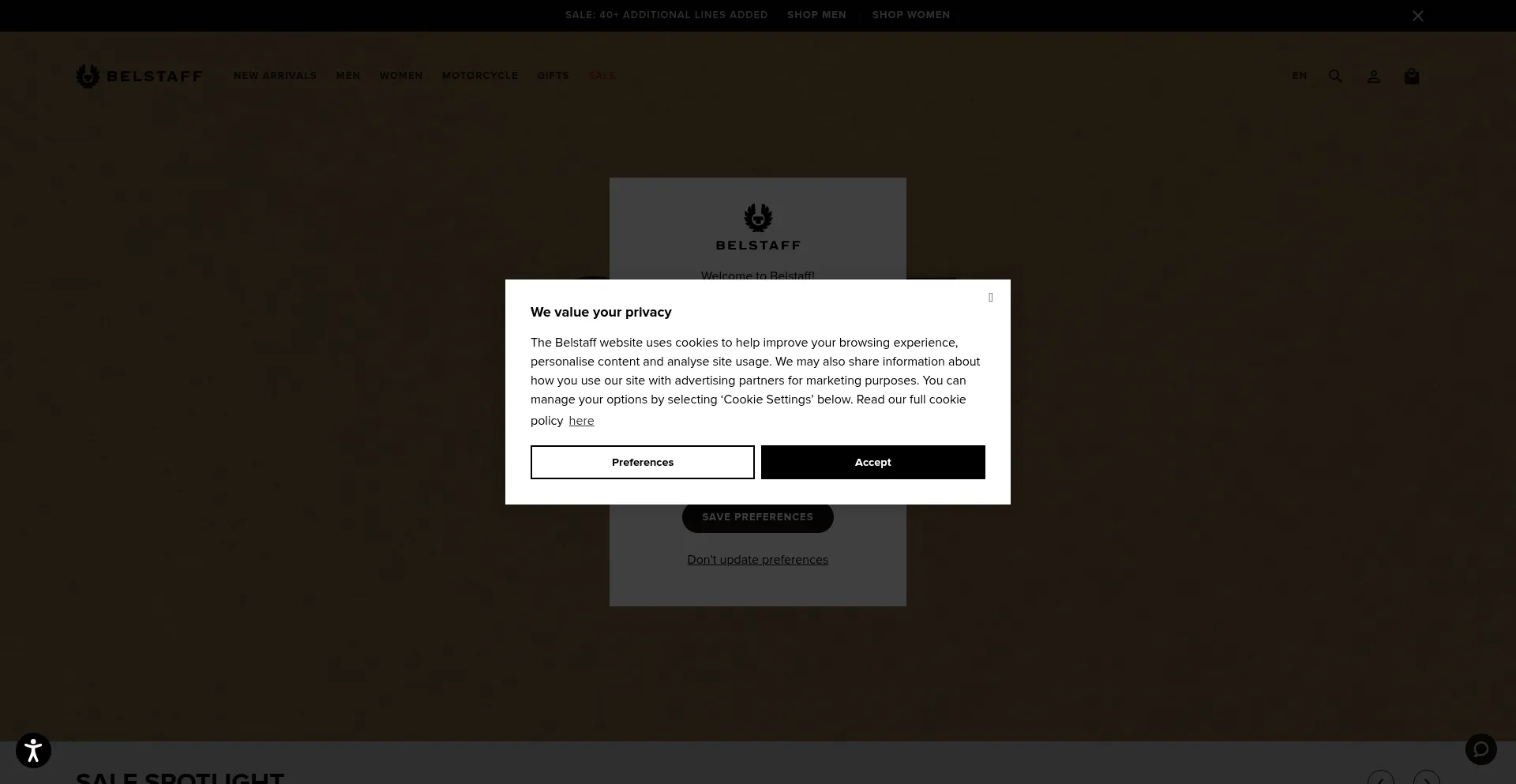This screenshot has width=1516, height=784.
Task: Close the privacy cookie dialog
Action: (x=990, y=298)
